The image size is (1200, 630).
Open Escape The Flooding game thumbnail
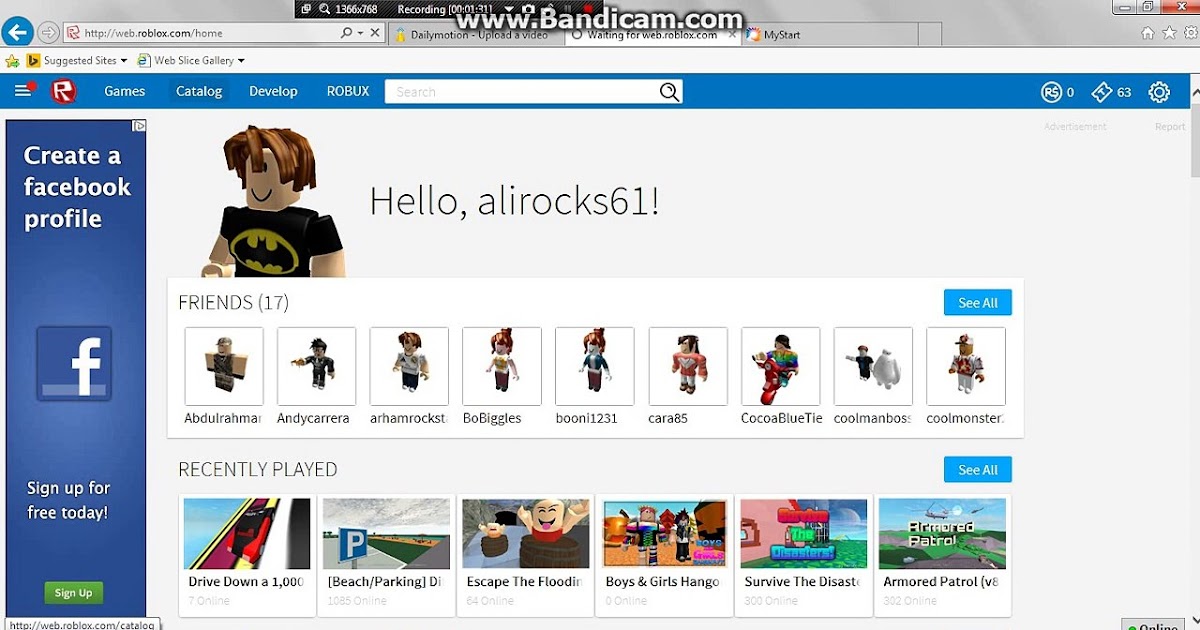point(525,534)
